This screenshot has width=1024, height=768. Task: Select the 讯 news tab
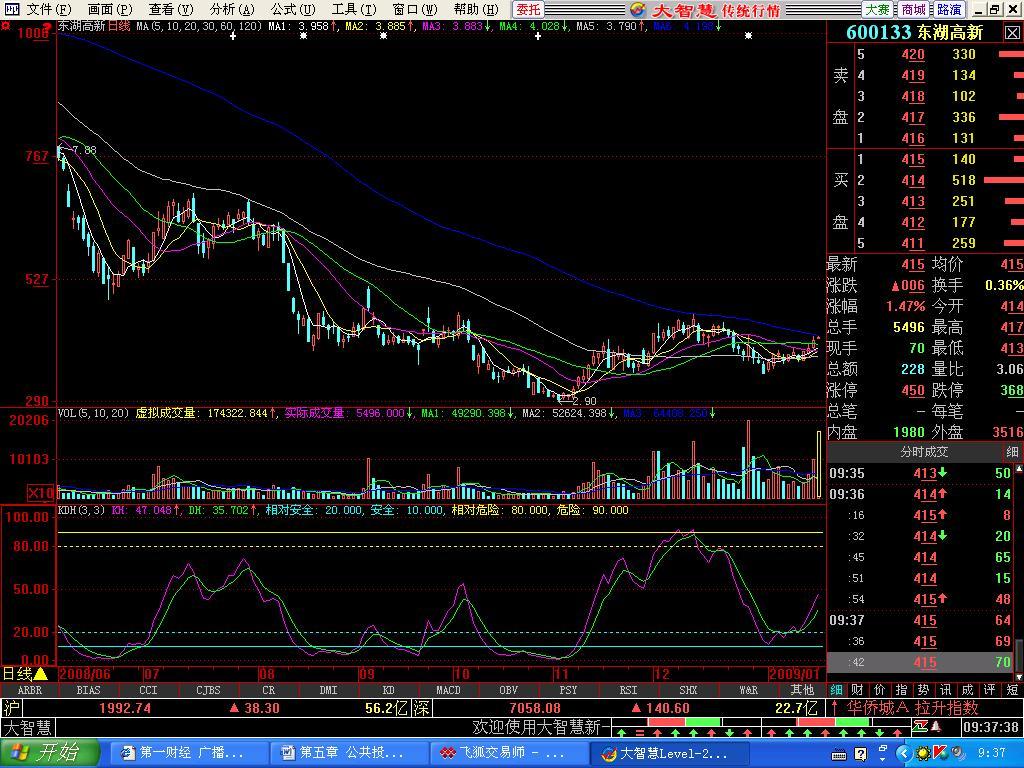coord(946,690)
